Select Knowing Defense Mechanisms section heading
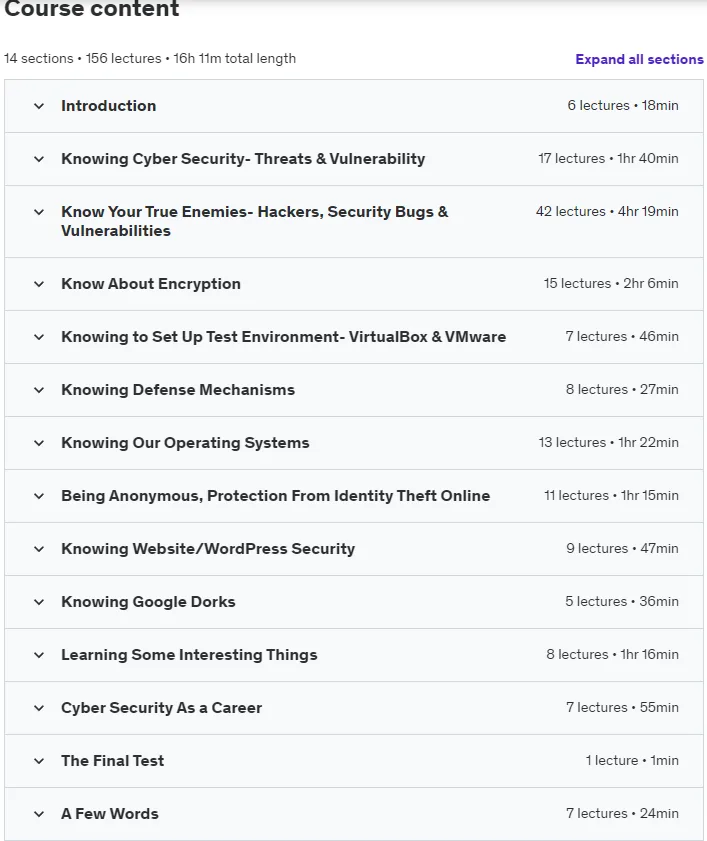Image resolution: width=707 pixels, height=841 pixels. click(x=178, y=390)
